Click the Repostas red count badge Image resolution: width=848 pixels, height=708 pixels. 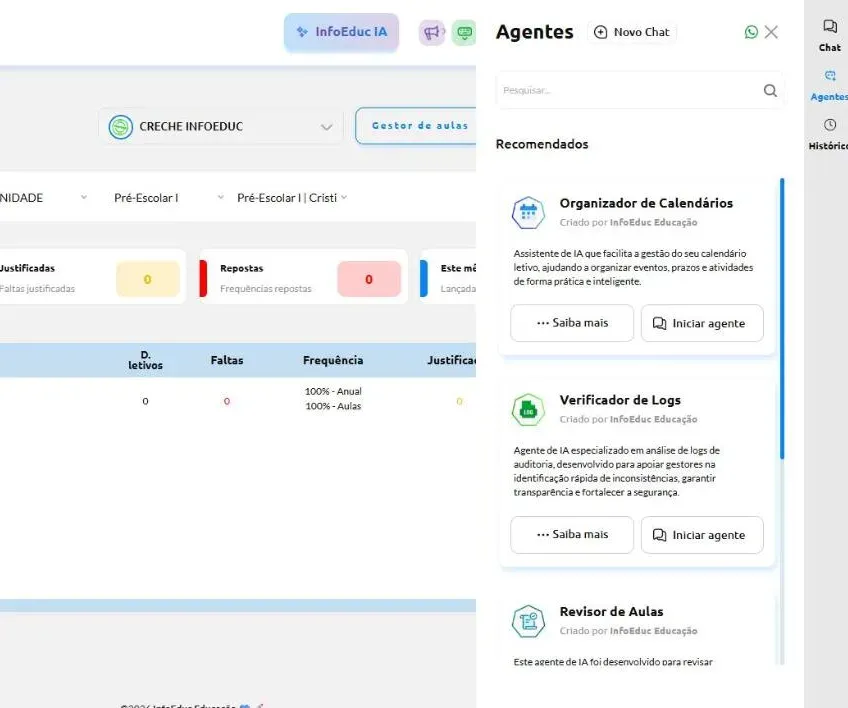pyautogui.click(x=369, y=279)
